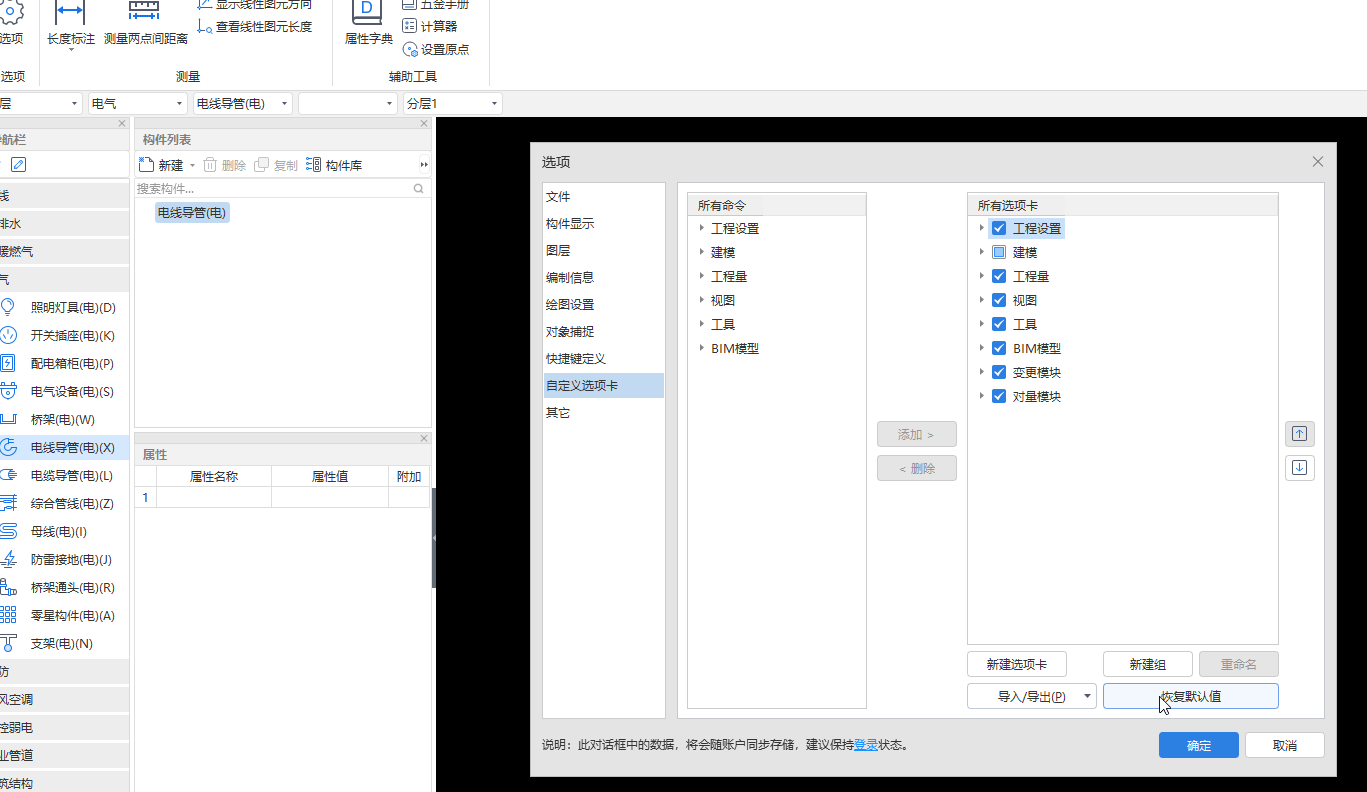Select 零星构件(电)(A) component type
Viewport: 1367px width, 792px height.
[64, 616]
